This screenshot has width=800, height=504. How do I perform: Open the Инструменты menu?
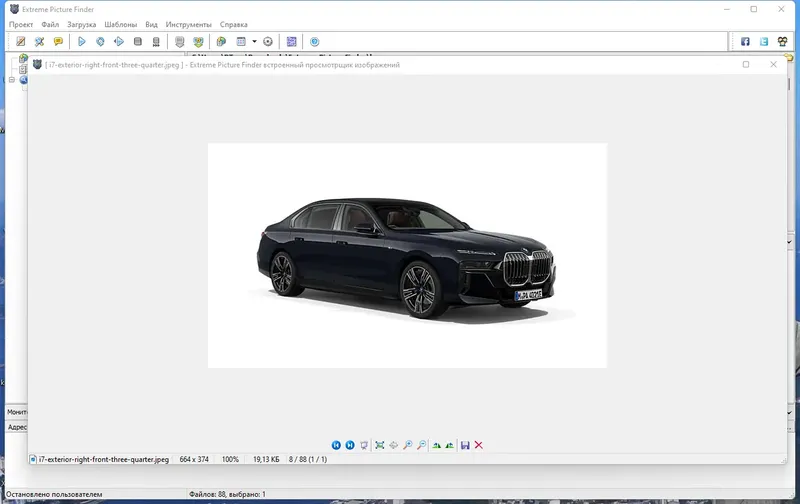(x=188, y=24)
